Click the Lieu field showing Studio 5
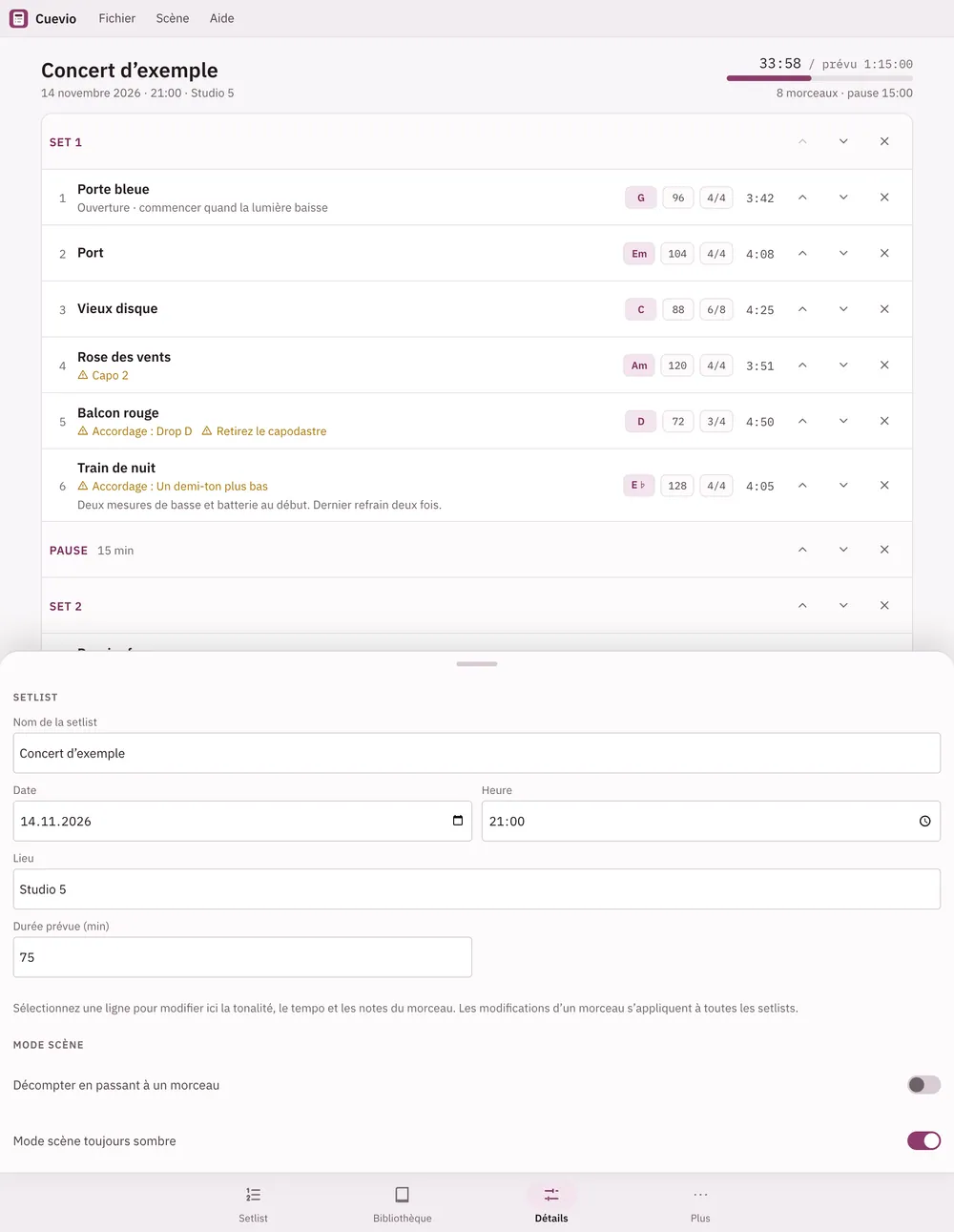Screen dimensions: 954x1232 click(x=477, y=889)
